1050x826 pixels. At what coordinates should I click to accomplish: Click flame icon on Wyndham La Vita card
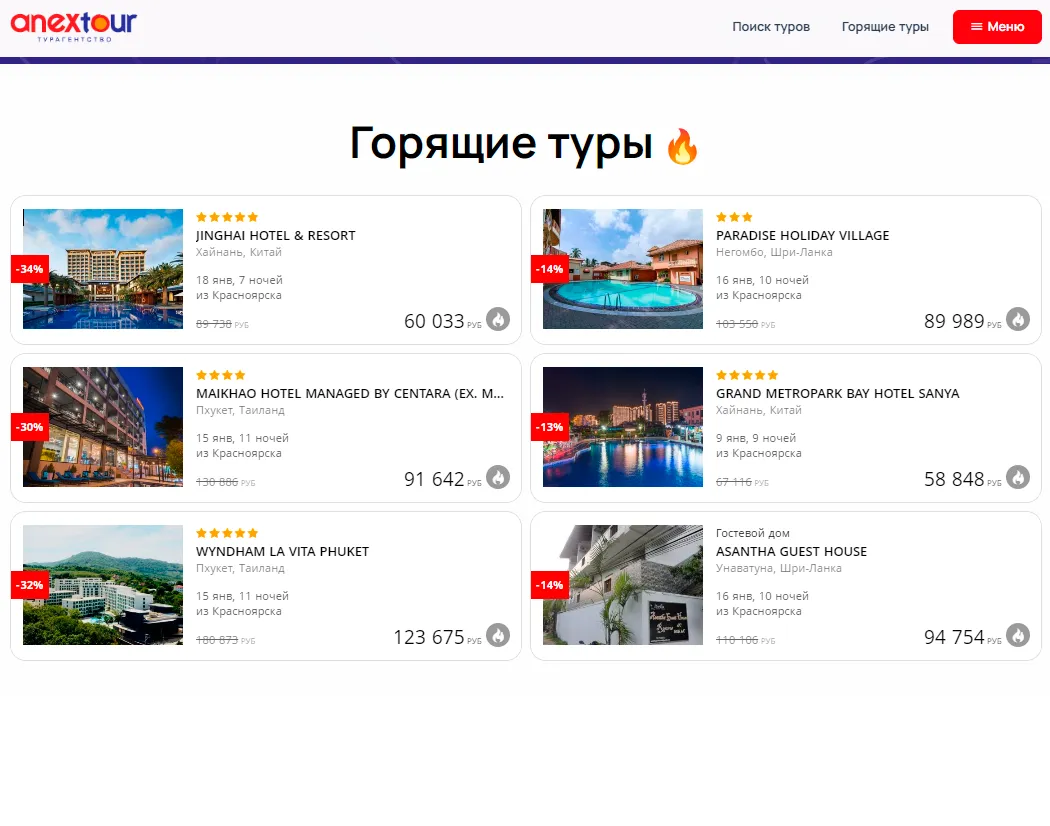point(498,635)
